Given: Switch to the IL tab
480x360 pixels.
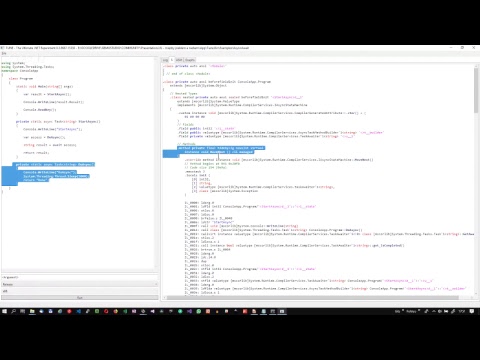Looking at the screenshot, I should click(172, 60).
